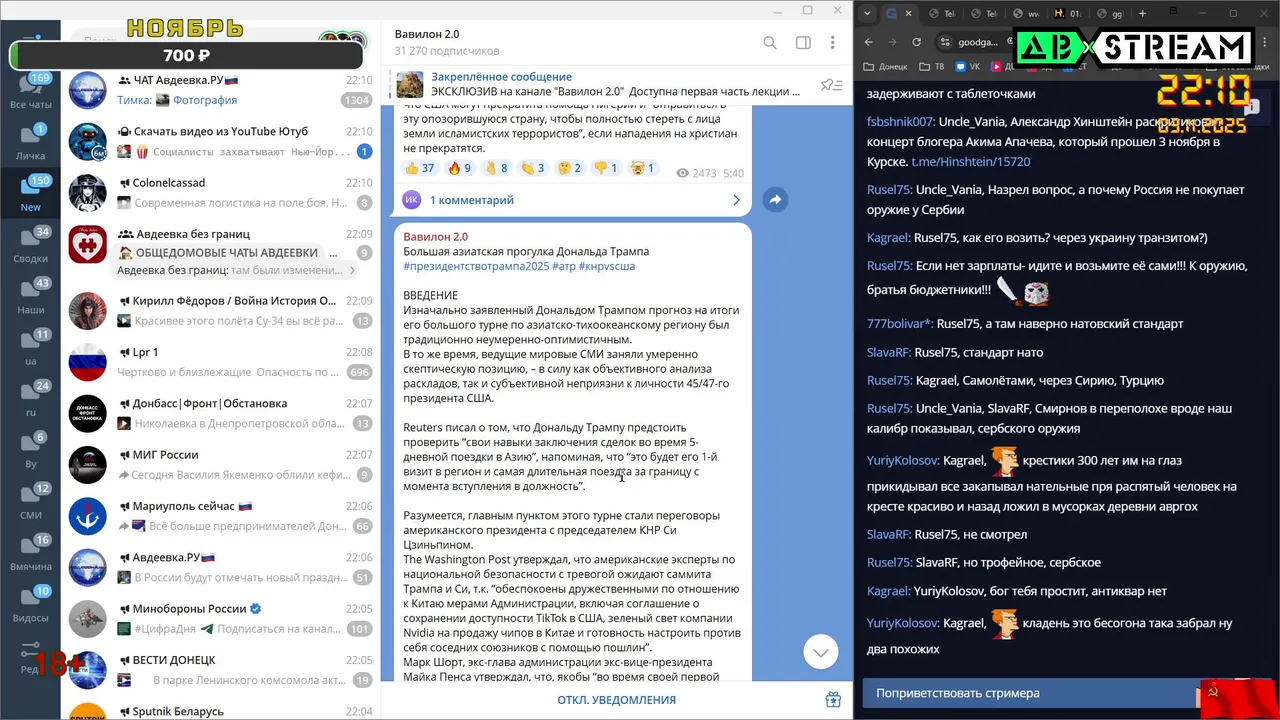Viewport: 1280px width, 720px height.
Task: Open a new browser tab
Action: 1142,13
